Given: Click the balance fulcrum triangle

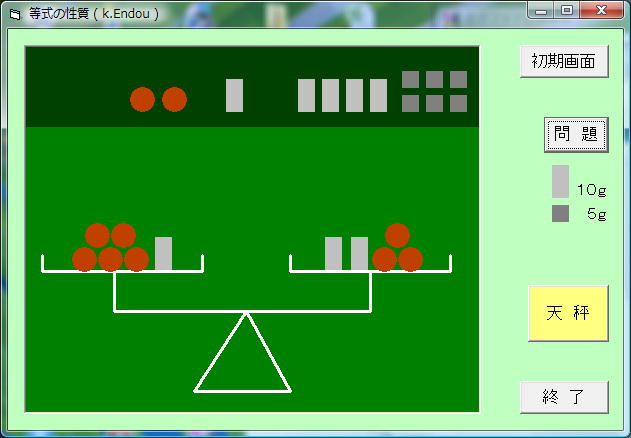Looking at the screenshot, I should [x=243, y=353].
